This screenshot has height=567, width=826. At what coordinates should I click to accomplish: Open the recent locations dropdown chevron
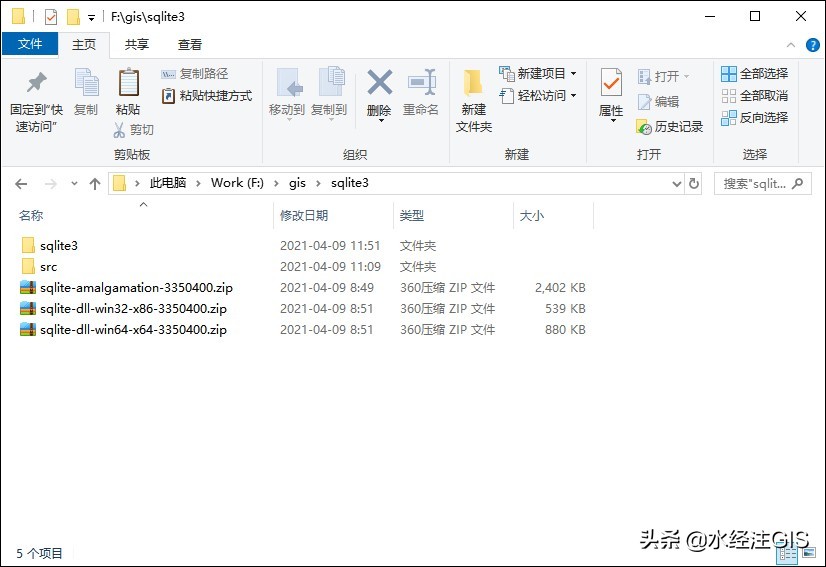[74, 184]
